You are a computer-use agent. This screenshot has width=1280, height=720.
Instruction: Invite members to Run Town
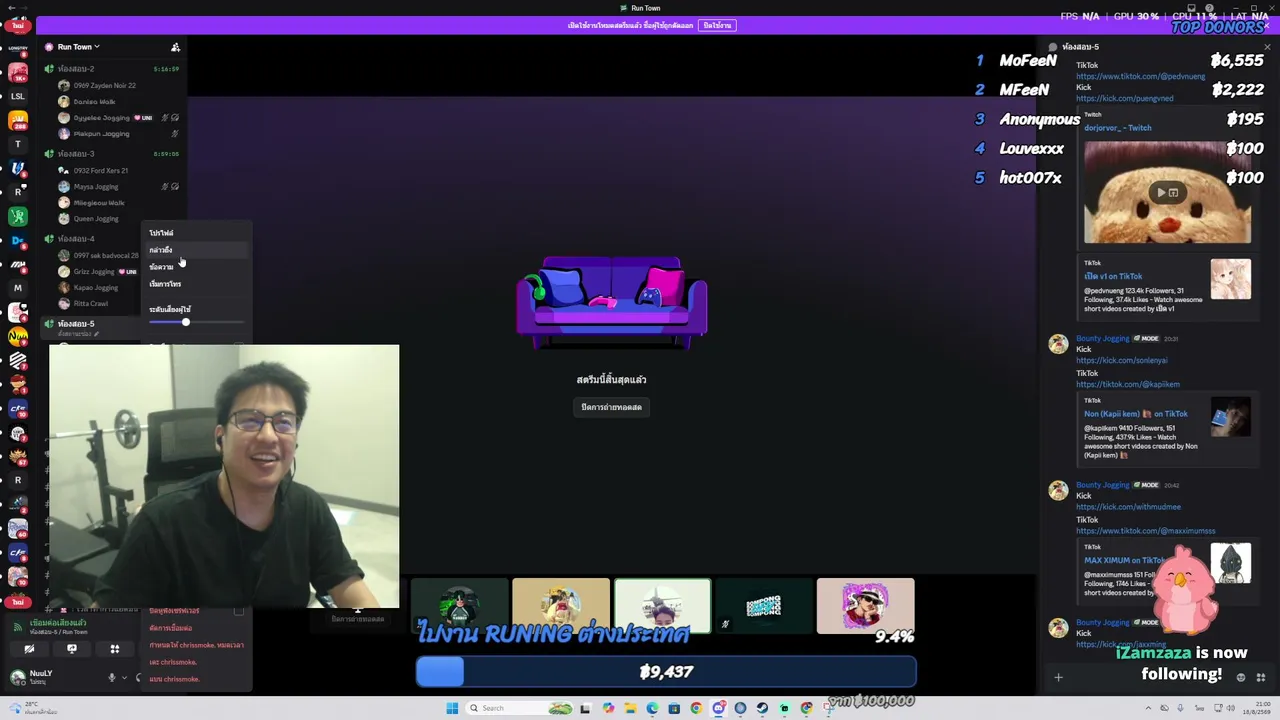click(175, 47)
